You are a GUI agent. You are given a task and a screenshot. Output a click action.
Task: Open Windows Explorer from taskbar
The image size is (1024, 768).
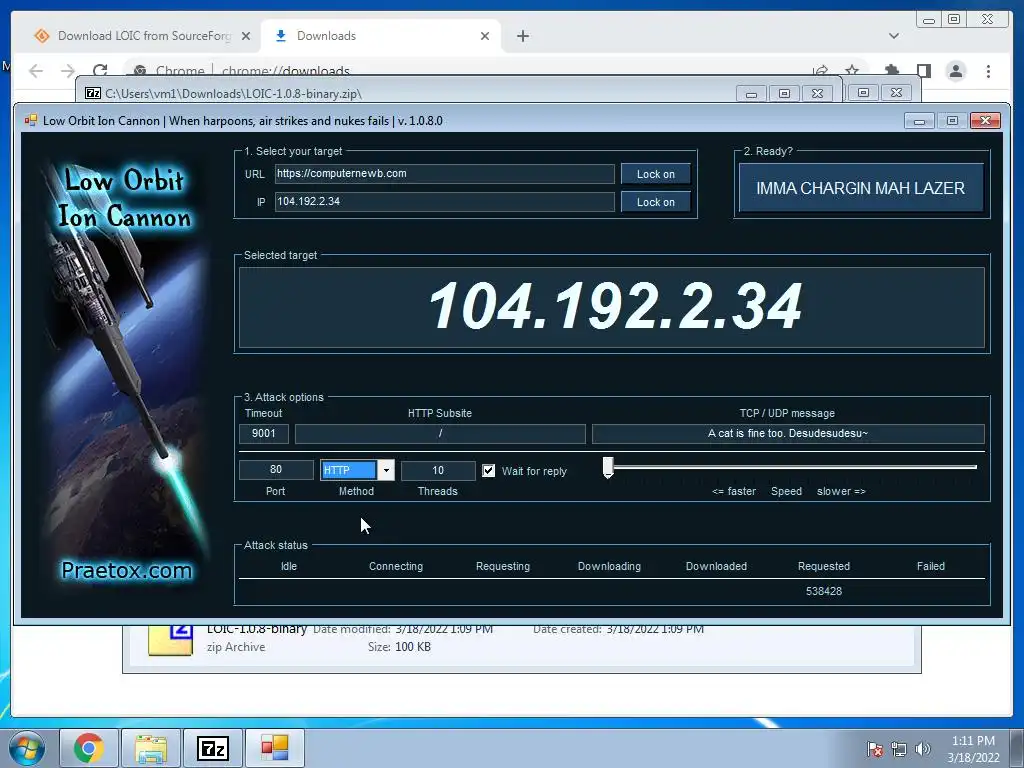[x=151, y=748]
